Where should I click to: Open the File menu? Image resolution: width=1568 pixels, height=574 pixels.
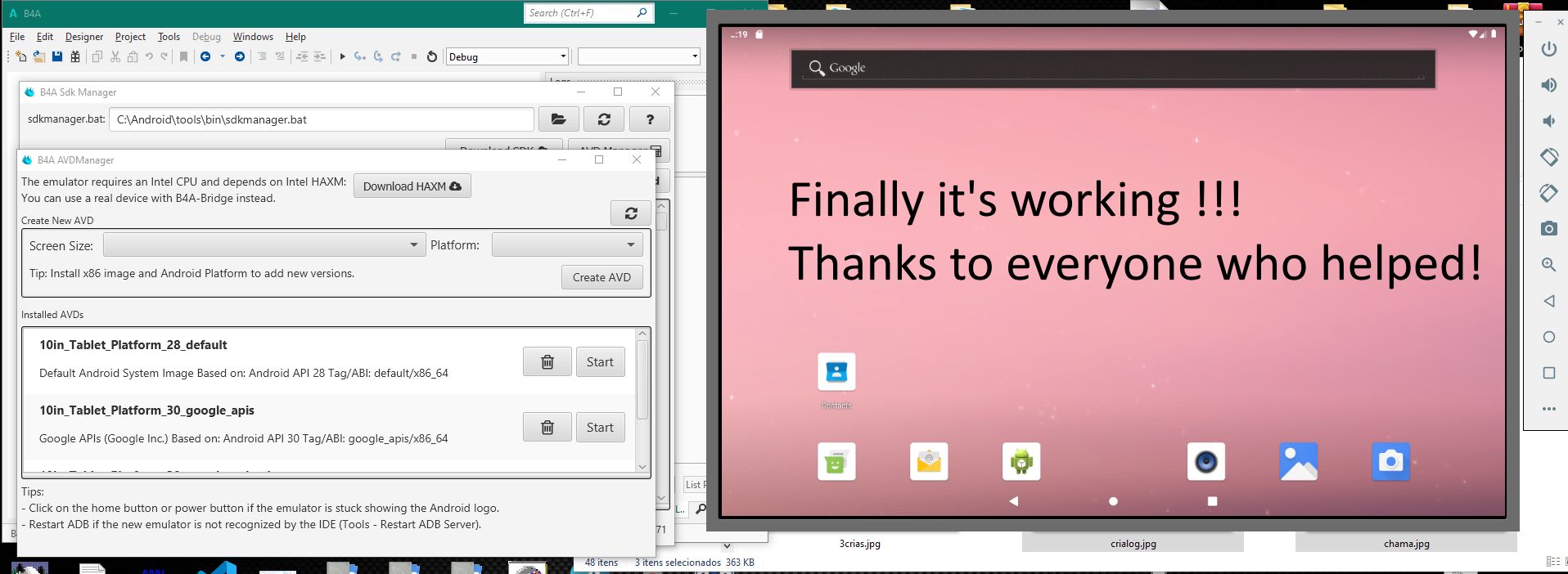pos(17,37)
